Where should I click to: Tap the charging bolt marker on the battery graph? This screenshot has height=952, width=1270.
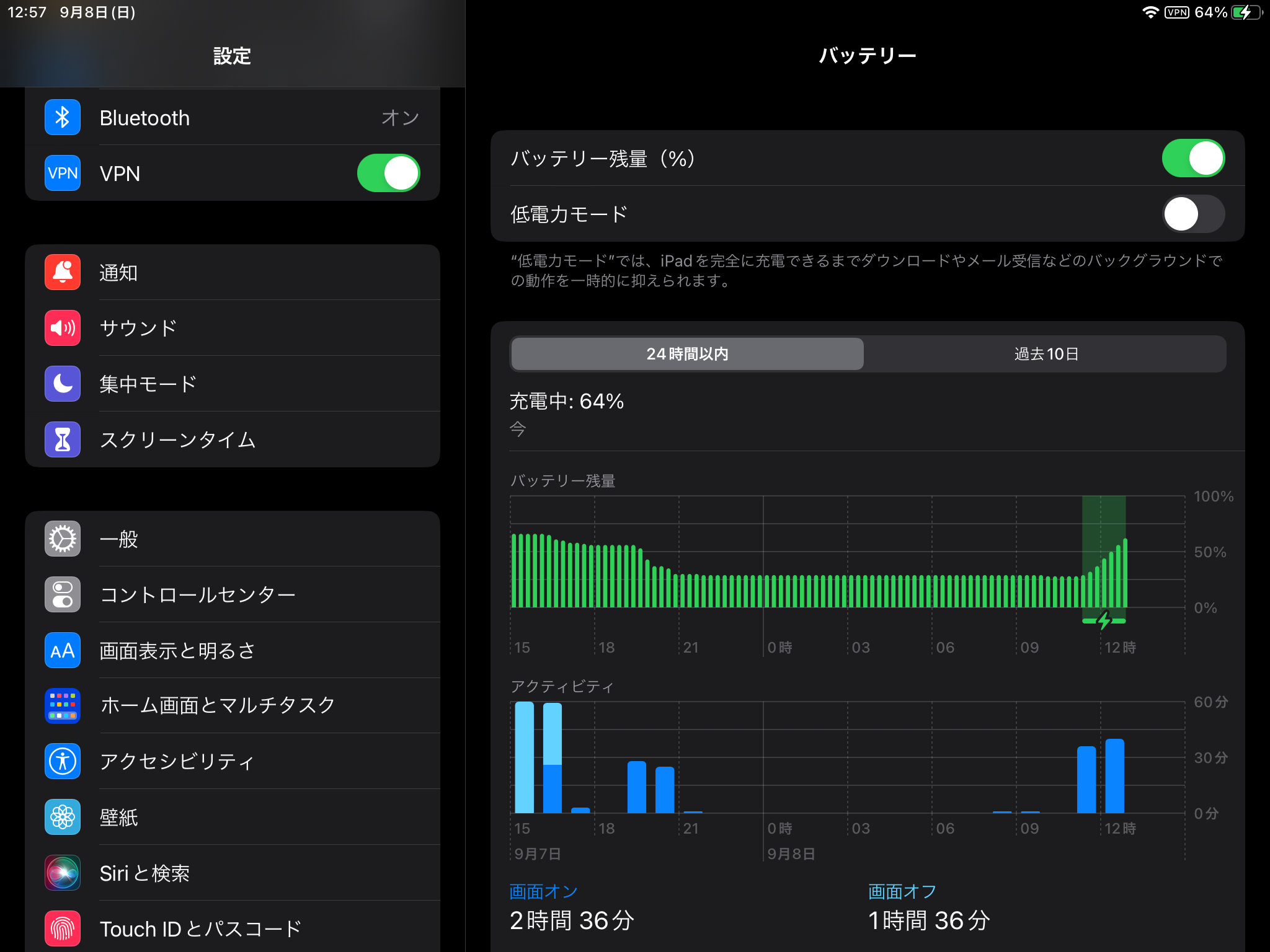click(1104, 620)
